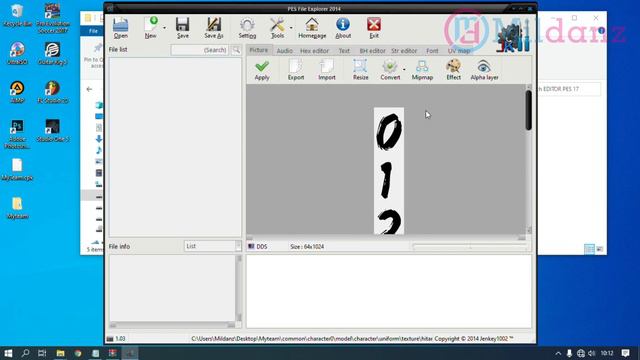Click the number texture preview image
Image resolution: width=640 pixels, height=360 pixels.
(x=389, y=171)
